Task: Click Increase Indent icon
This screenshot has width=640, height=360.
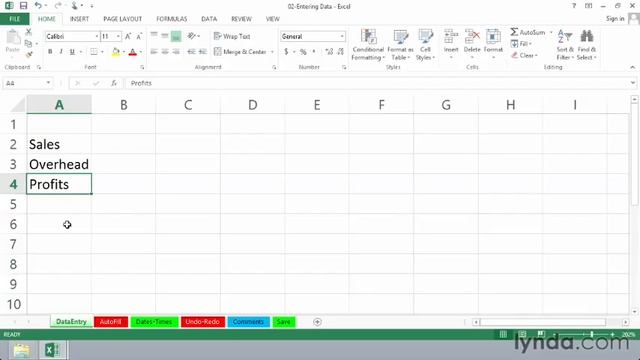Action: (x=202, y=51)
